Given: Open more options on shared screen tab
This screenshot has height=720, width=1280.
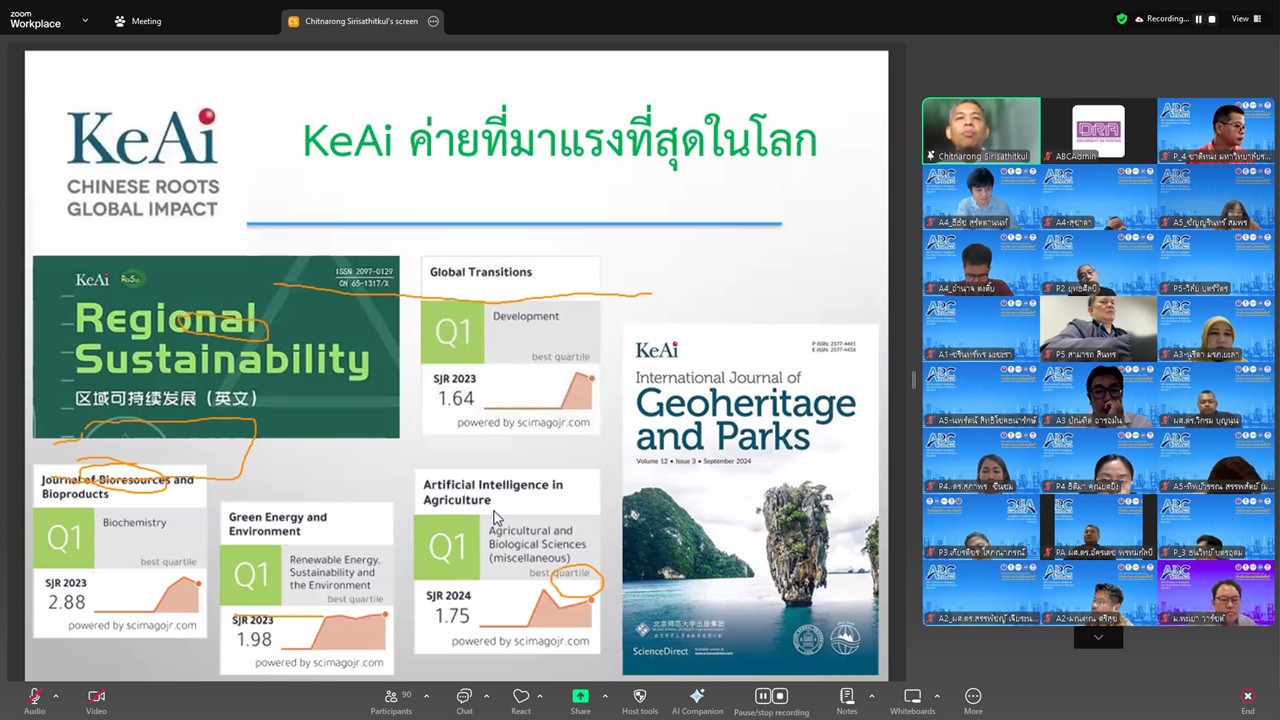Looking at the screenshot, I should [433, 21].
